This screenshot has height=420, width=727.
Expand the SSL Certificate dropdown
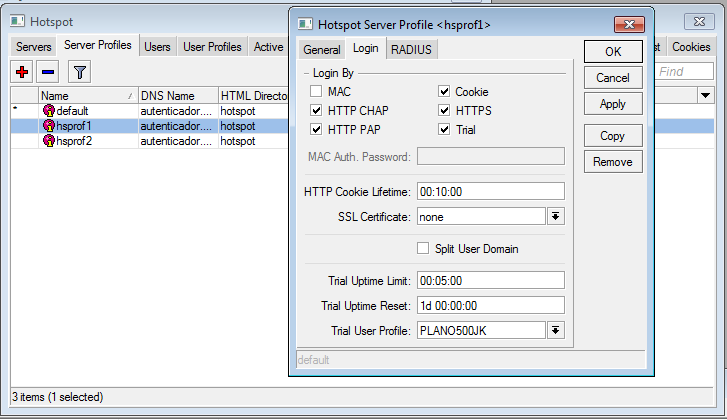pos(556,216)
